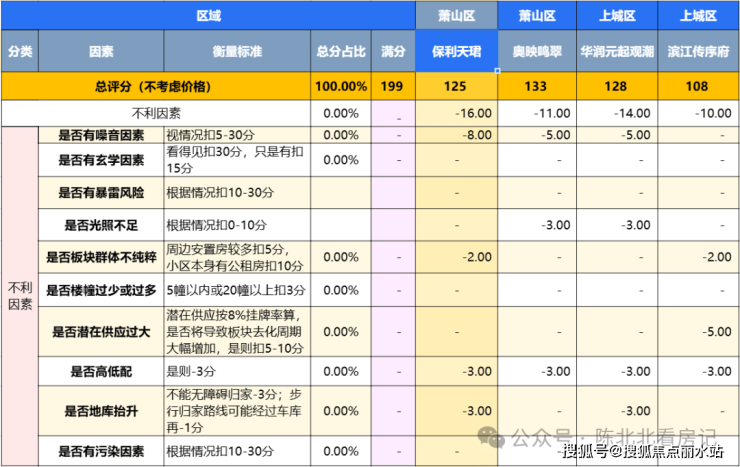
Task: Select the 衡量标准 column header
Action: tap(237, 51)
